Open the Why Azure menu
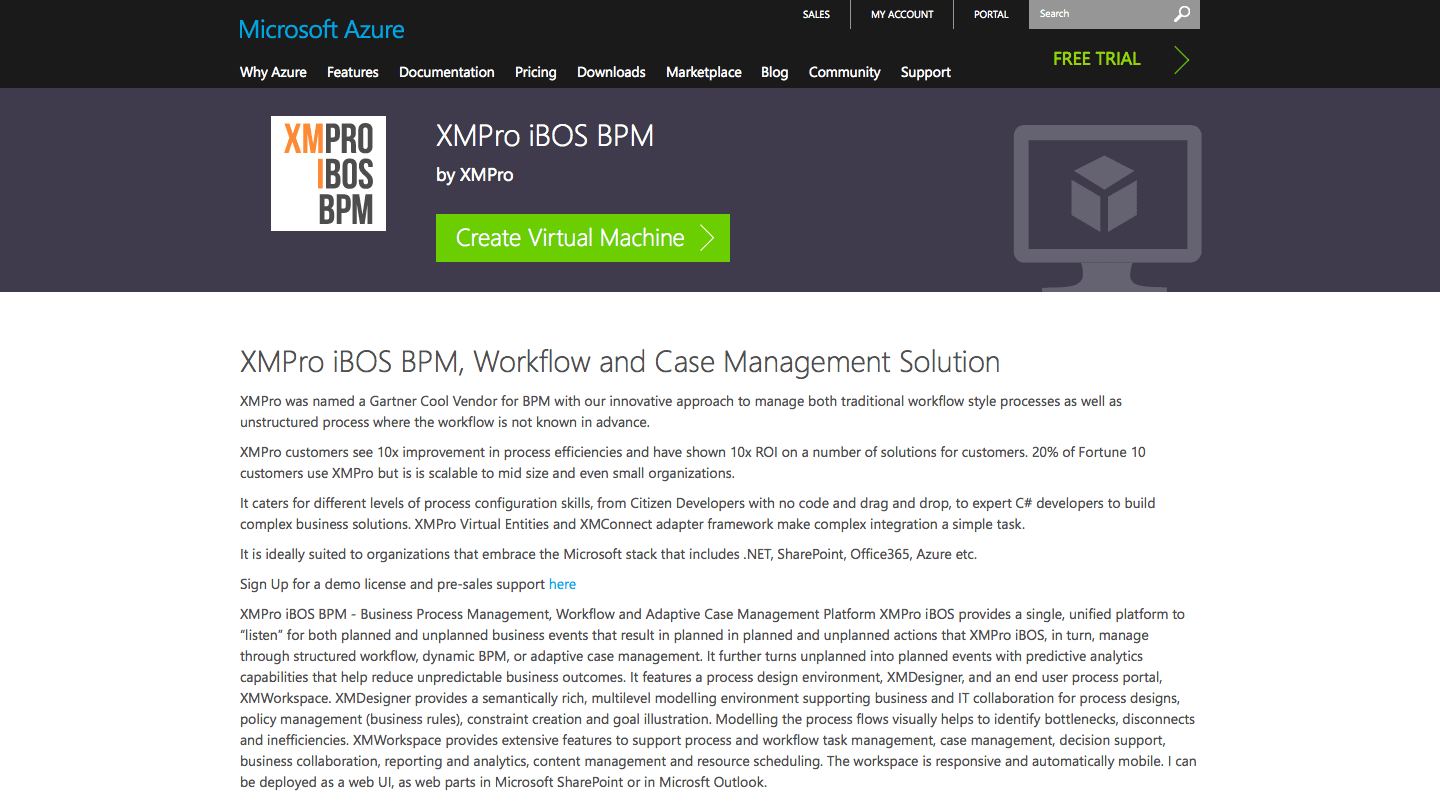This screenshot has width=1440, height=810. pos(273,72)
